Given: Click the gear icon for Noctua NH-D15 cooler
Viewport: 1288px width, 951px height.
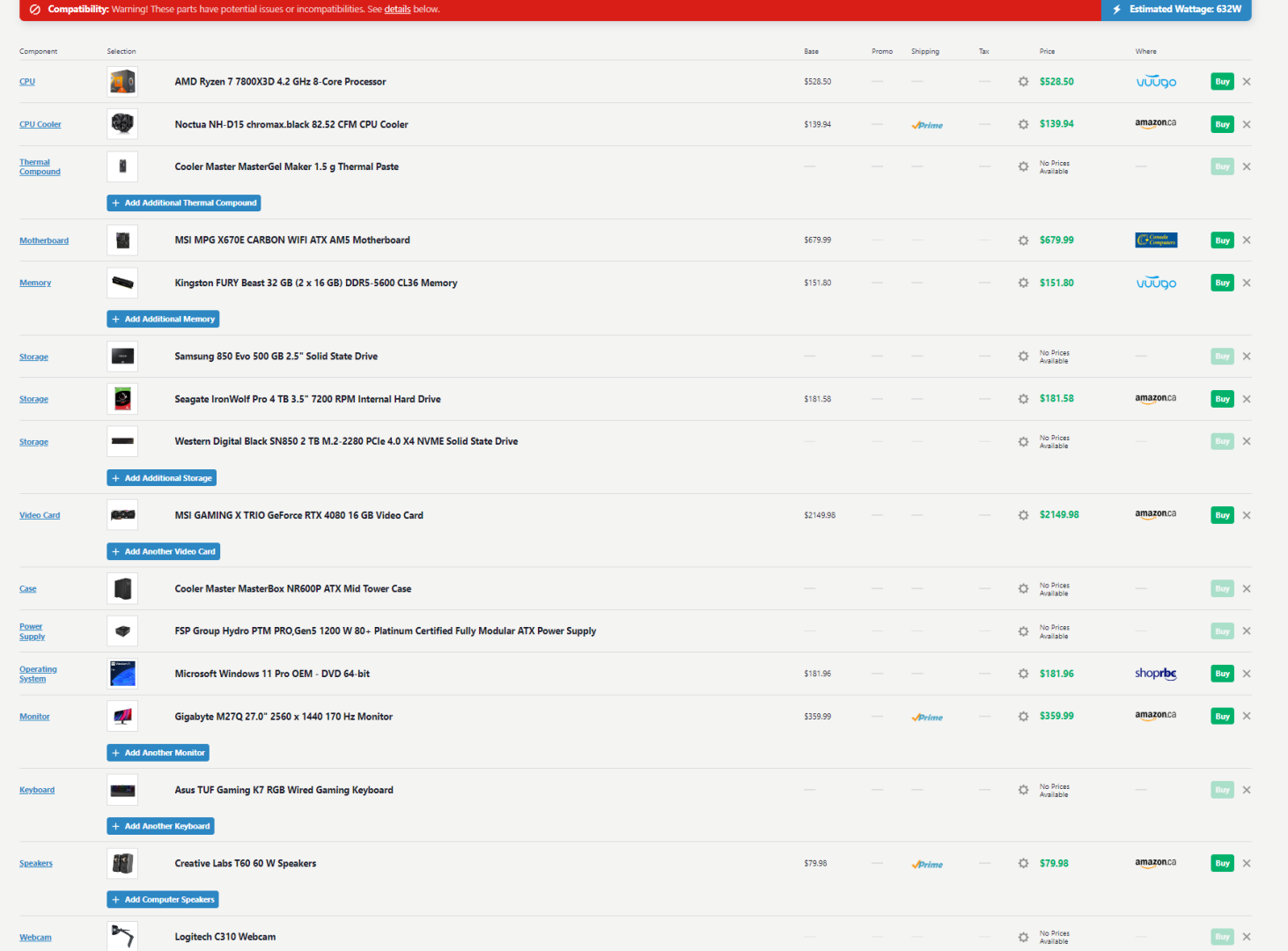Looking at the screenshot, I should click(x=1023, y=124).
